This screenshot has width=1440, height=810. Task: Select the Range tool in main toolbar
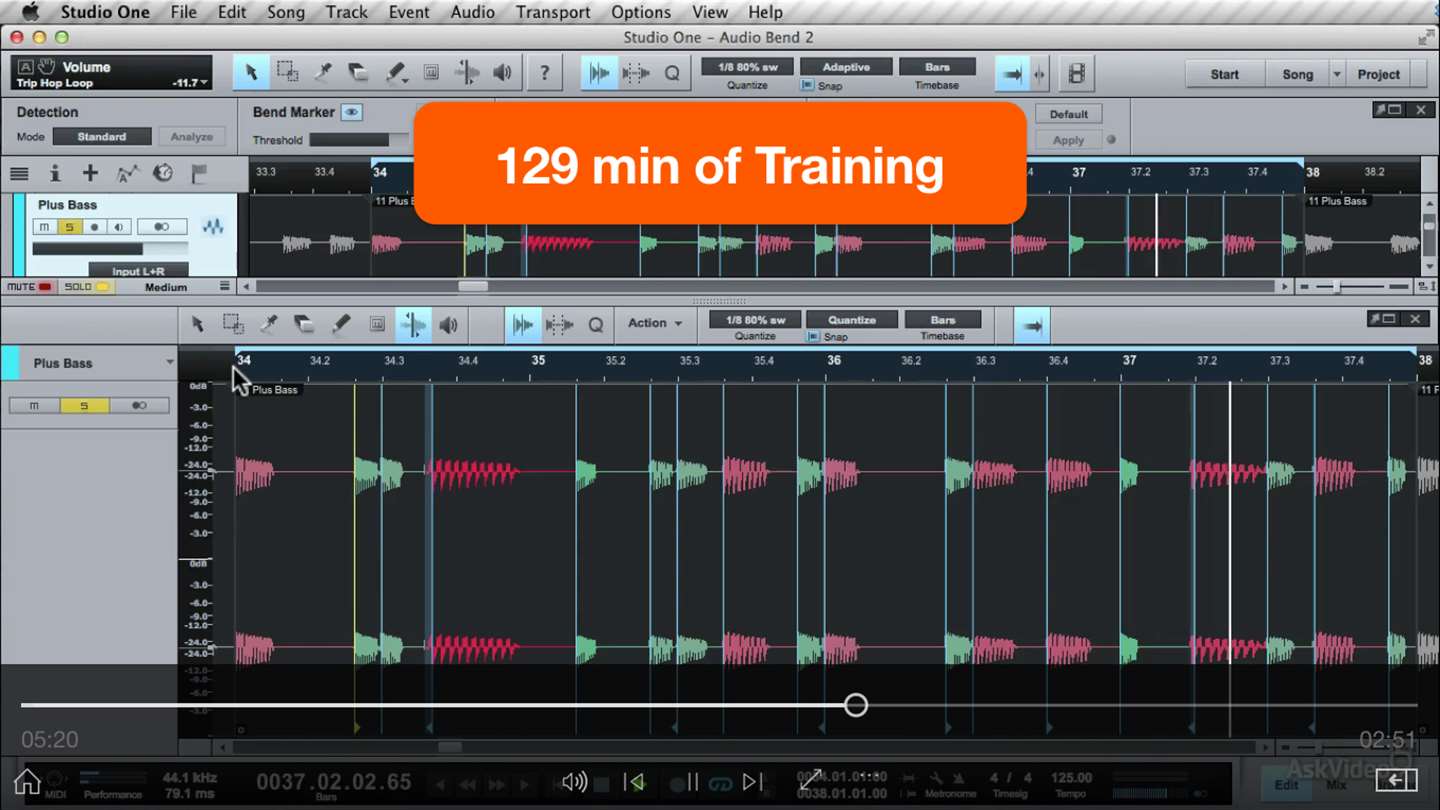[x=287, y=73]
